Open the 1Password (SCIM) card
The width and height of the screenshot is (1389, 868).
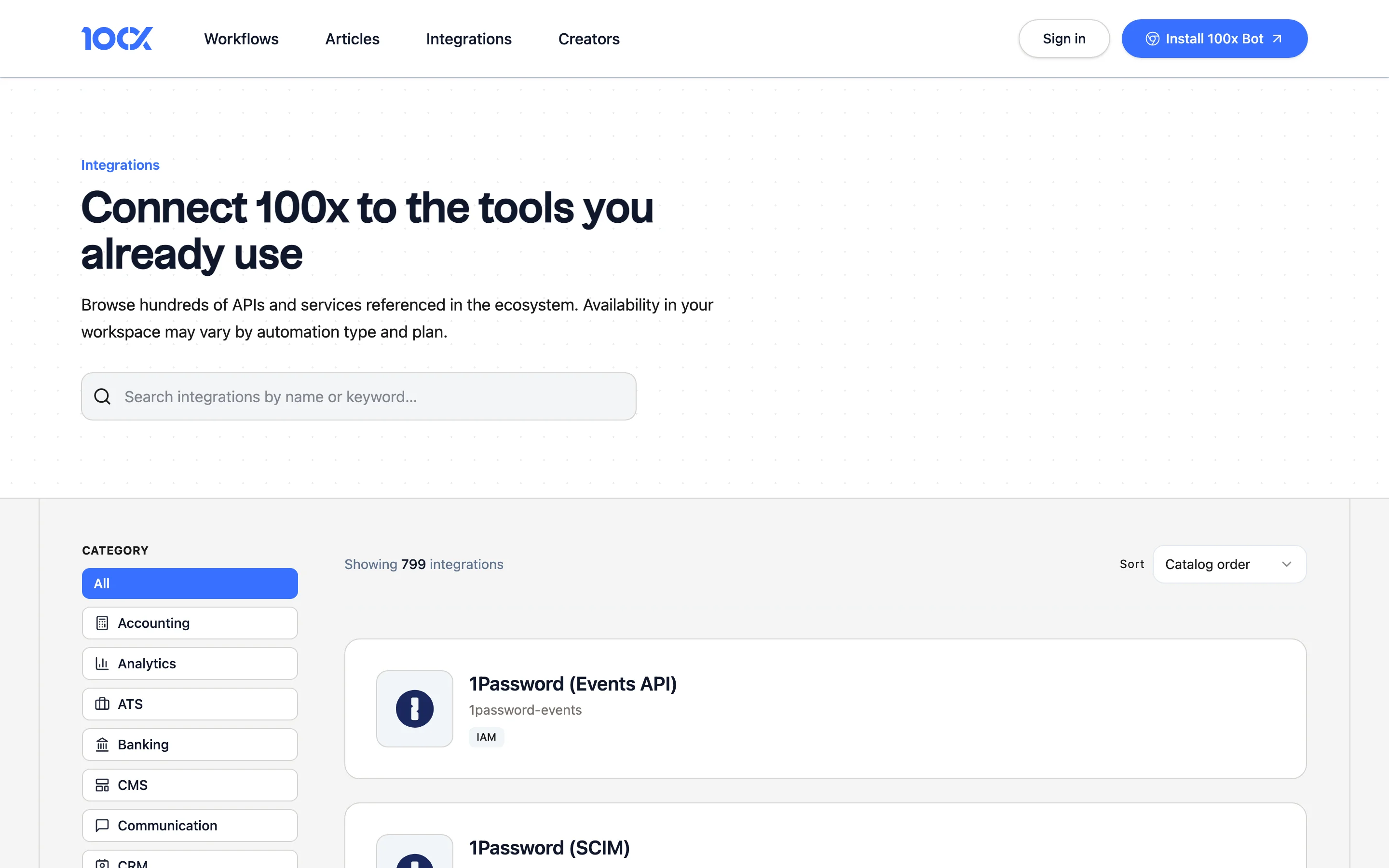click(x=825, y=836)
